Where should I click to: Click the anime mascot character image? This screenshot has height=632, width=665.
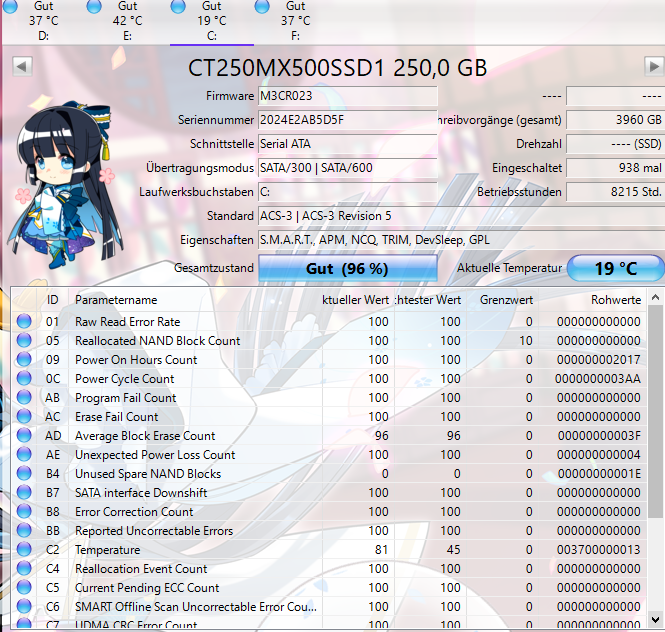pyautogui.click(x=66, y=185)
